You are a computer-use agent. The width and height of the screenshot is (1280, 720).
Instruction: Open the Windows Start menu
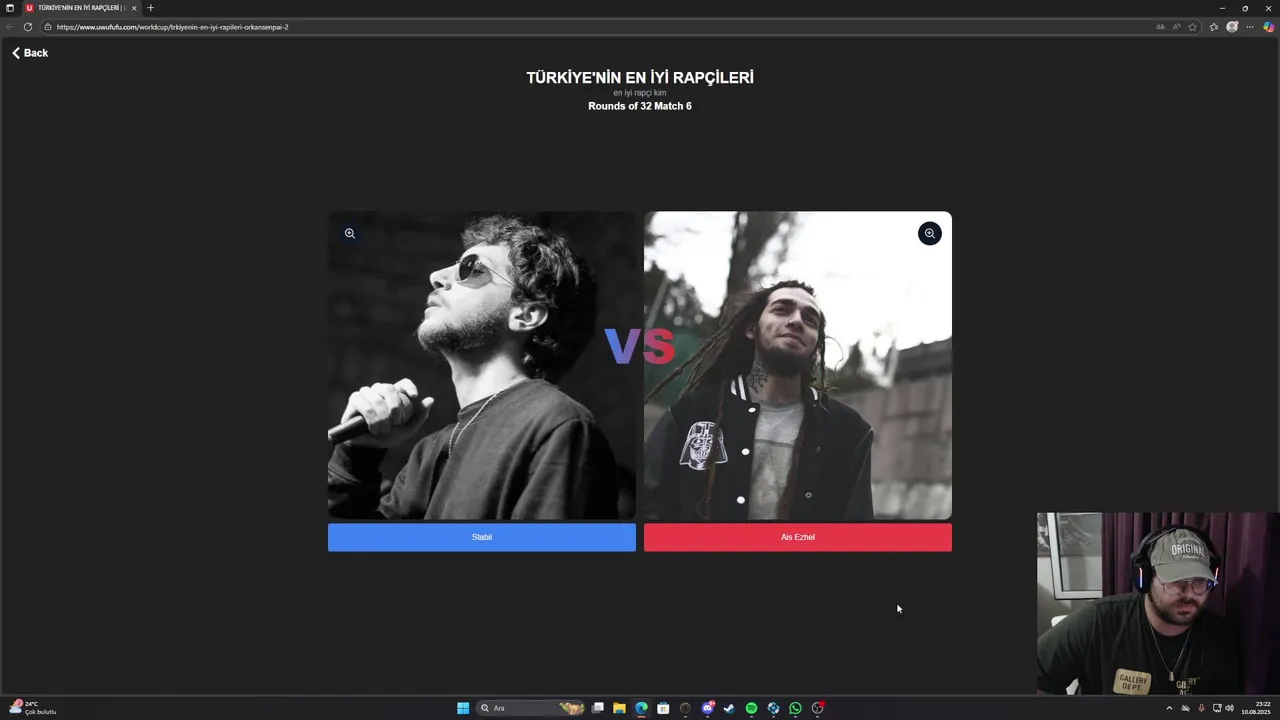tap(463, 708)
